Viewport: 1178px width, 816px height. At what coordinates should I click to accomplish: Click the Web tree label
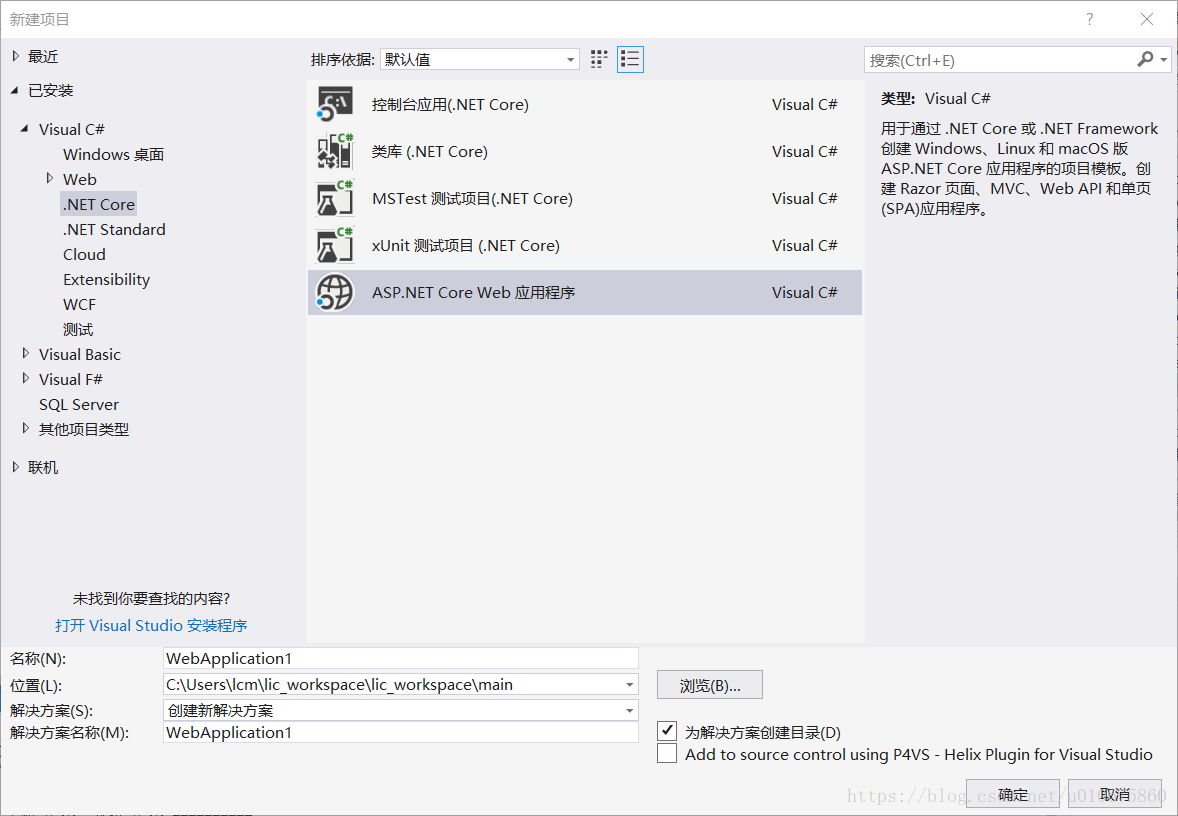[80, 179]
